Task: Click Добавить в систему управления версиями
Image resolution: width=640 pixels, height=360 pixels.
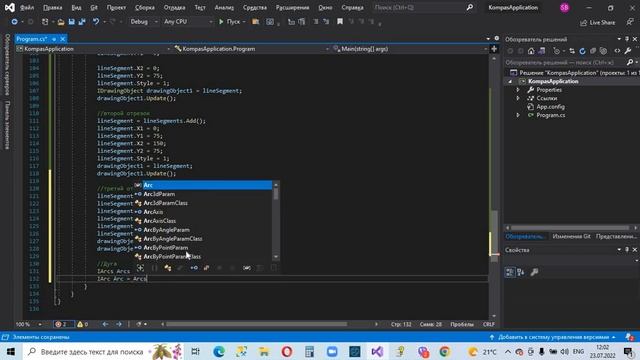Action: tap(553, 337)
